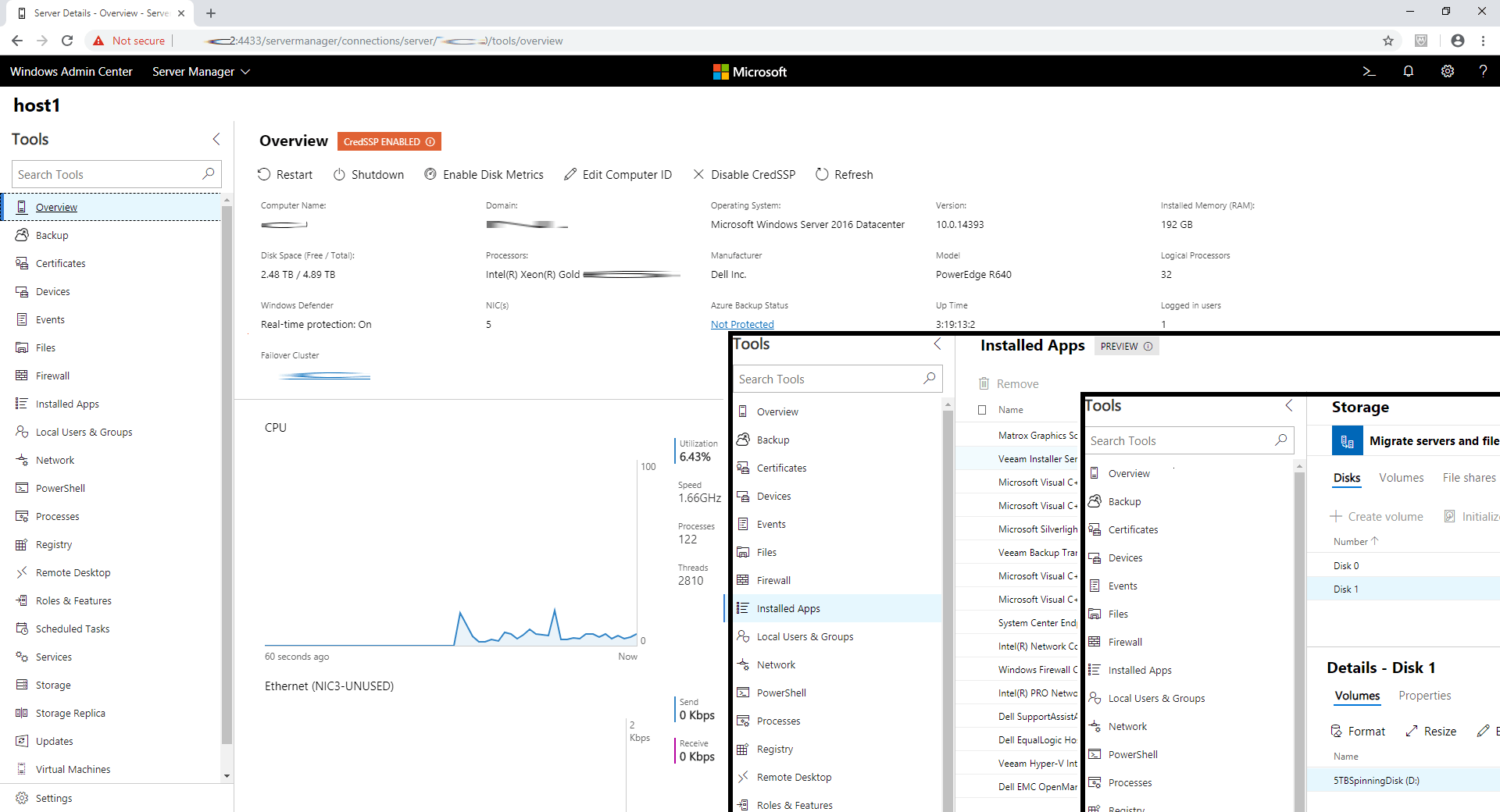Tick the select-all checkbox beside Name column
This screenshot has width=1500, height=812.
tap(982, 410)
